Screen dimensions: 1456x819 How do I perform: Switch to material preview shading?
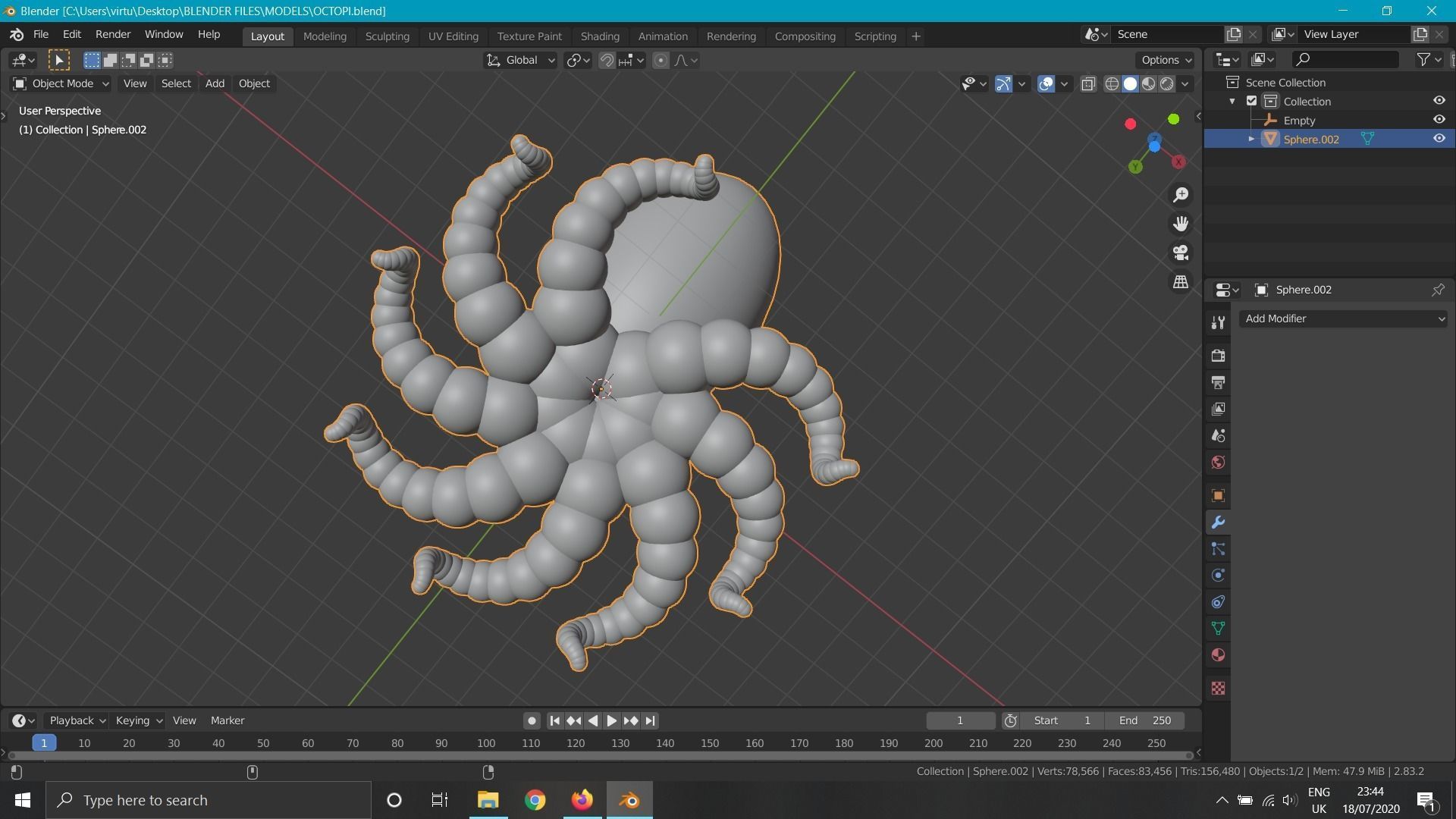pyautogui.click(x=1149, y=84)
